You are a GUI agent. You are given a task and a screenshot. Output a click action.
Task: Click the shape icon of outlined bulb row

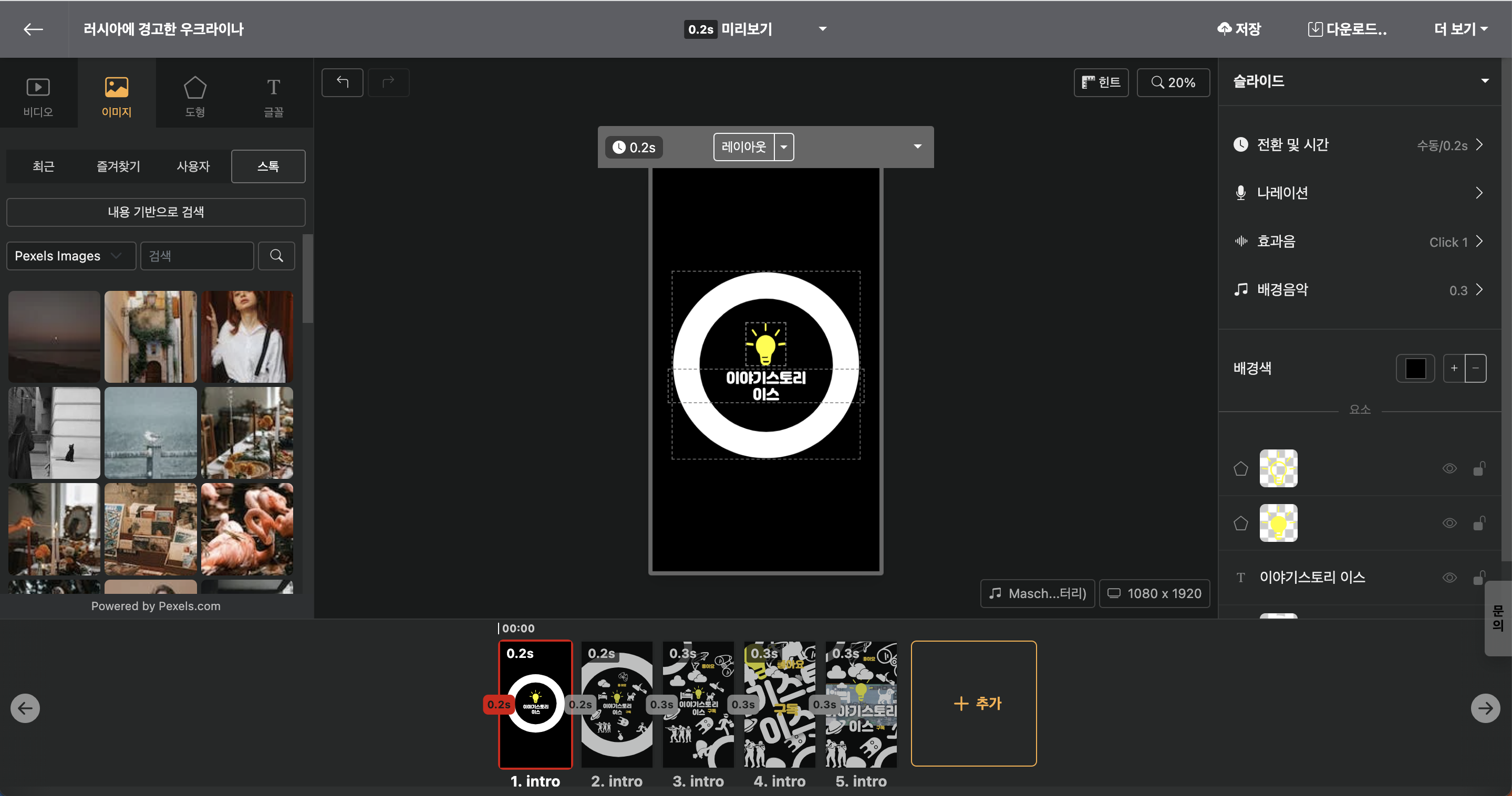tap(1240, 469)
